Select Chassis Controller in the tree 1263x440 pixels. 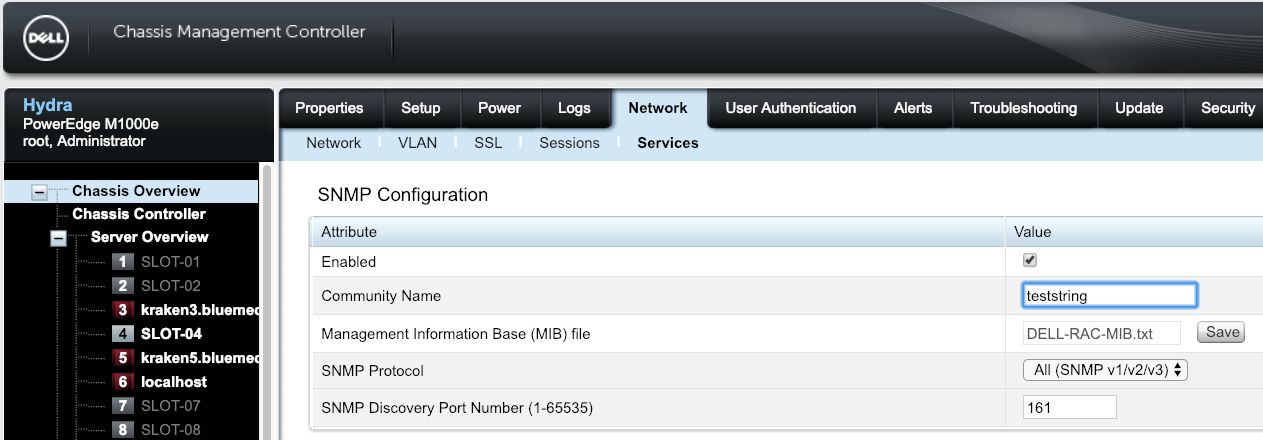tap(139, 214)
